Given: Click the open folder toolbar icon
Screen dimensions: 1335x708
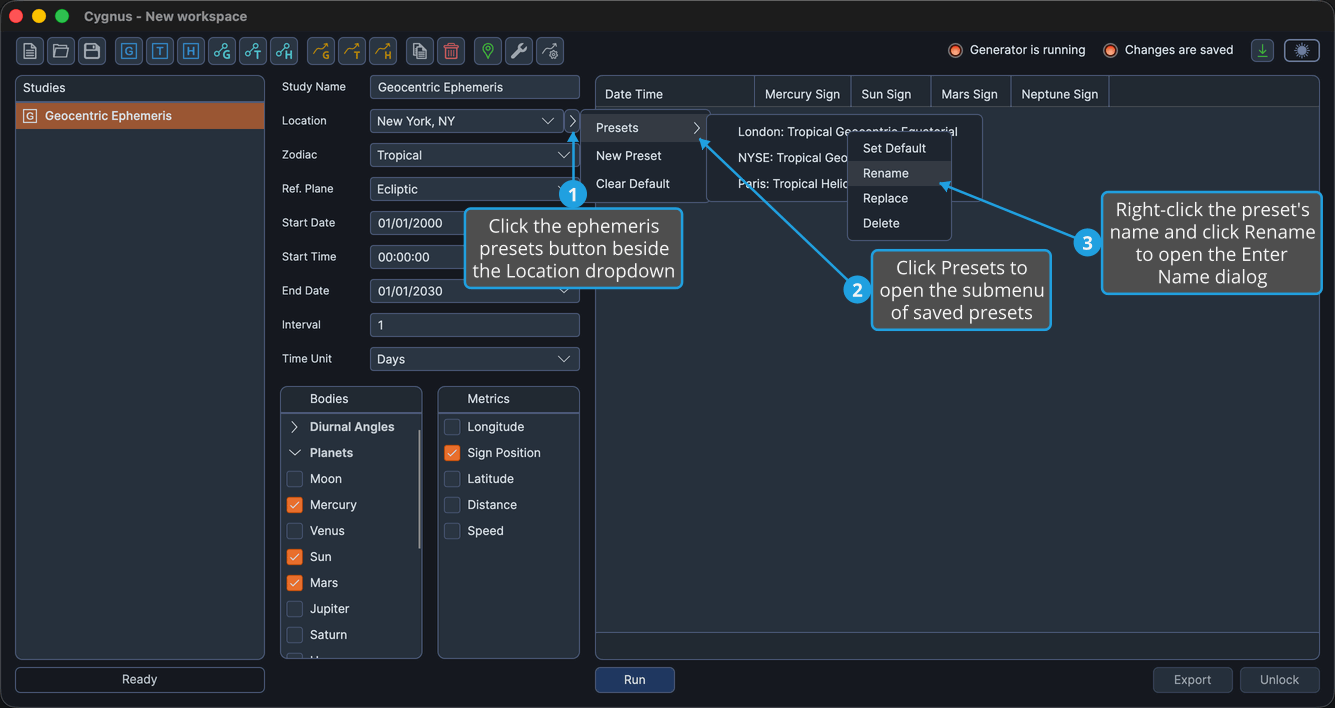Looking at the screenshot, I should tap(61, 51).
